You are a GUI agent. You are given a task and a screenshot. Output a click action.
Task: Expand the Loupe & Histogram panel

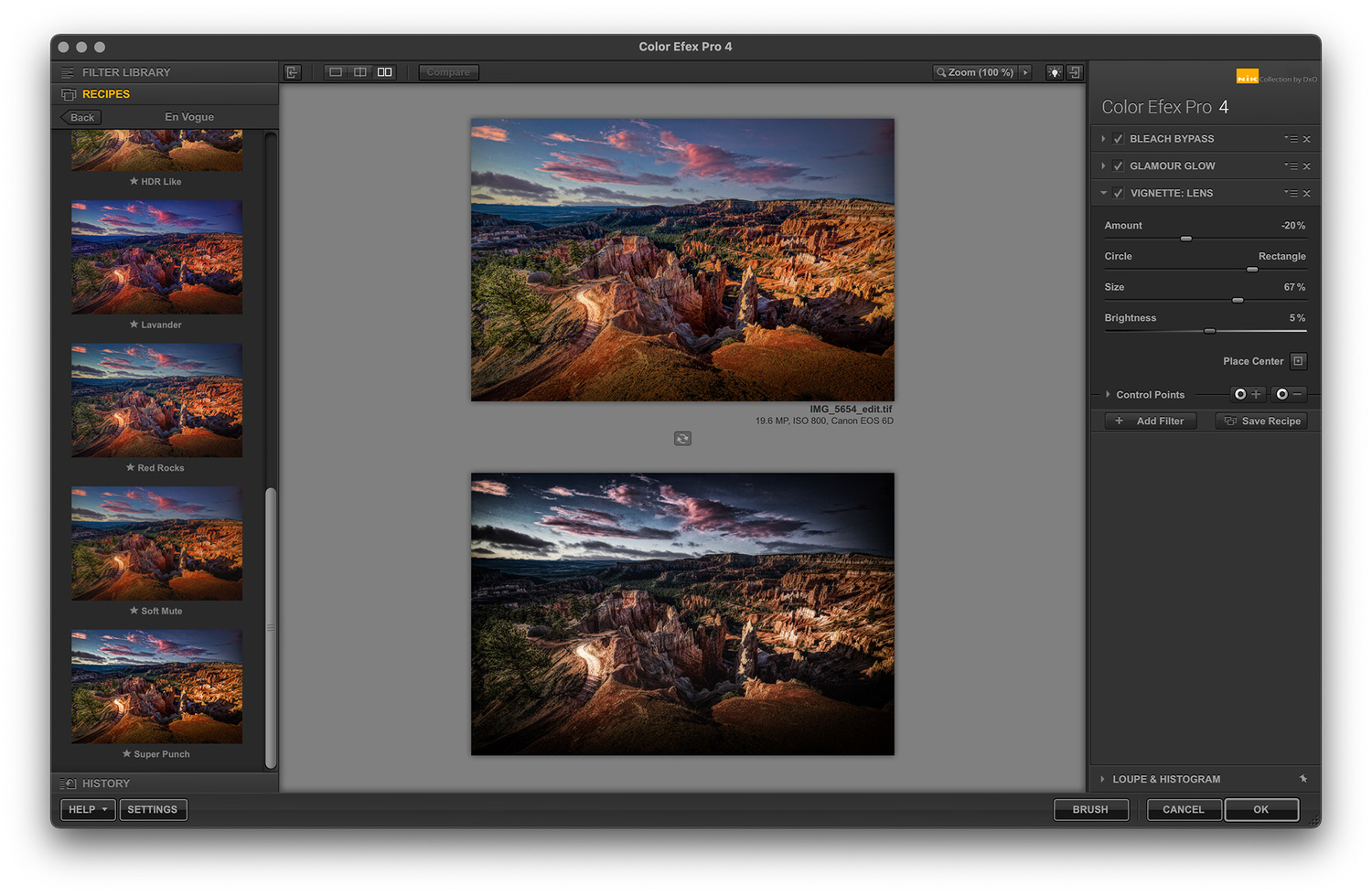pyautogui.click(x=1103, y=779)
